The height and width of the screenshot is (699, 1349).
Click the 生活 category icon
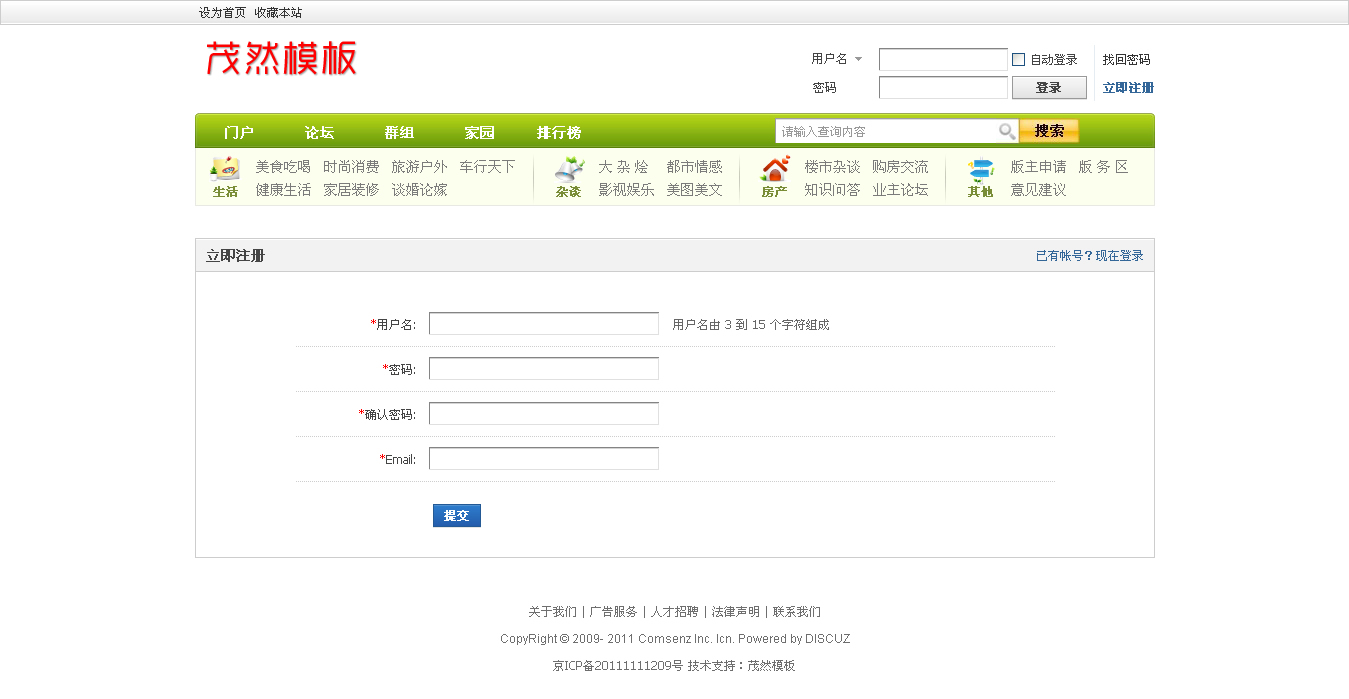coord(225,168)
